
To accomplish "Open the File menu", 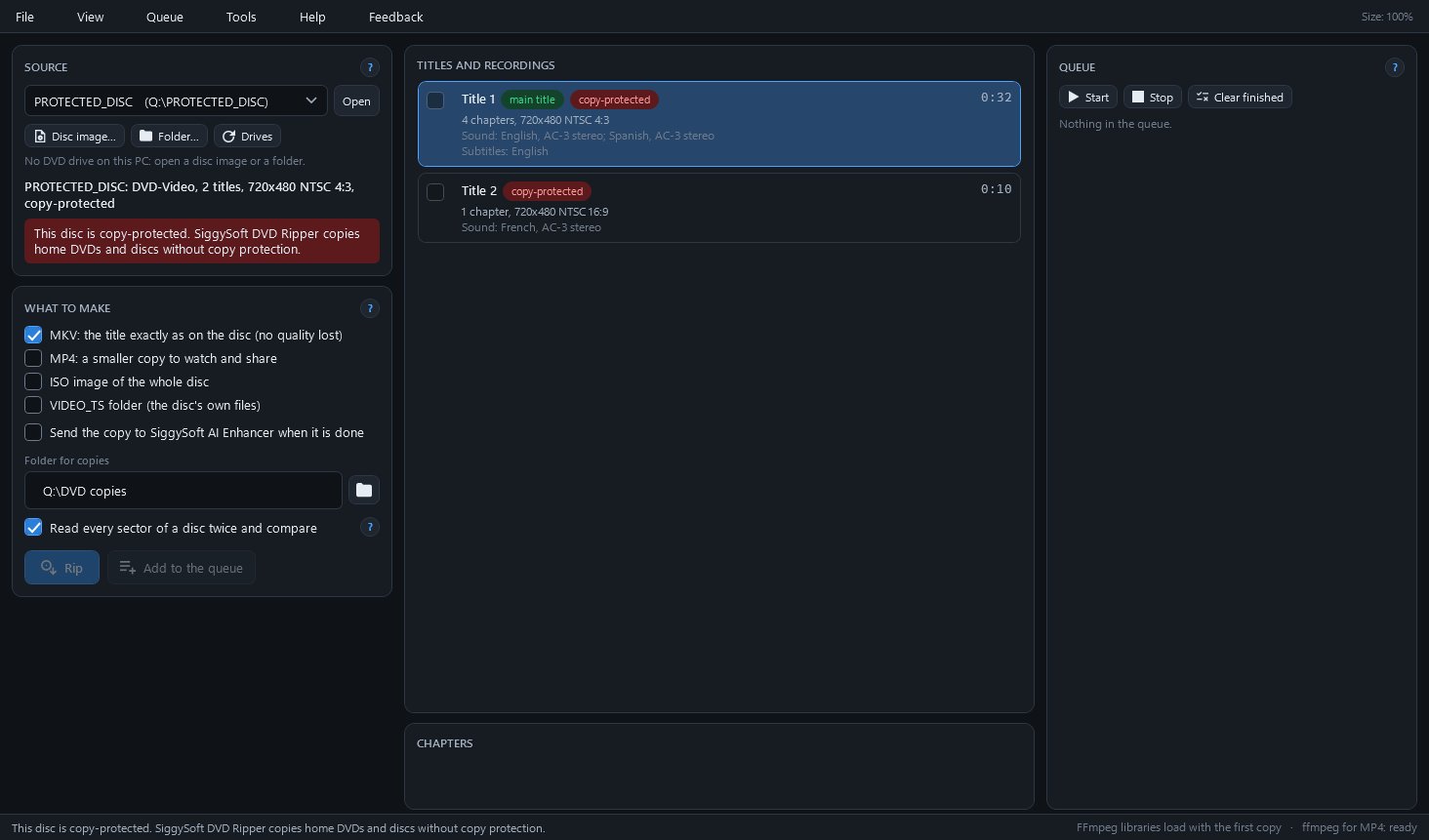I will pyautogui.click(x=25, y=17).
